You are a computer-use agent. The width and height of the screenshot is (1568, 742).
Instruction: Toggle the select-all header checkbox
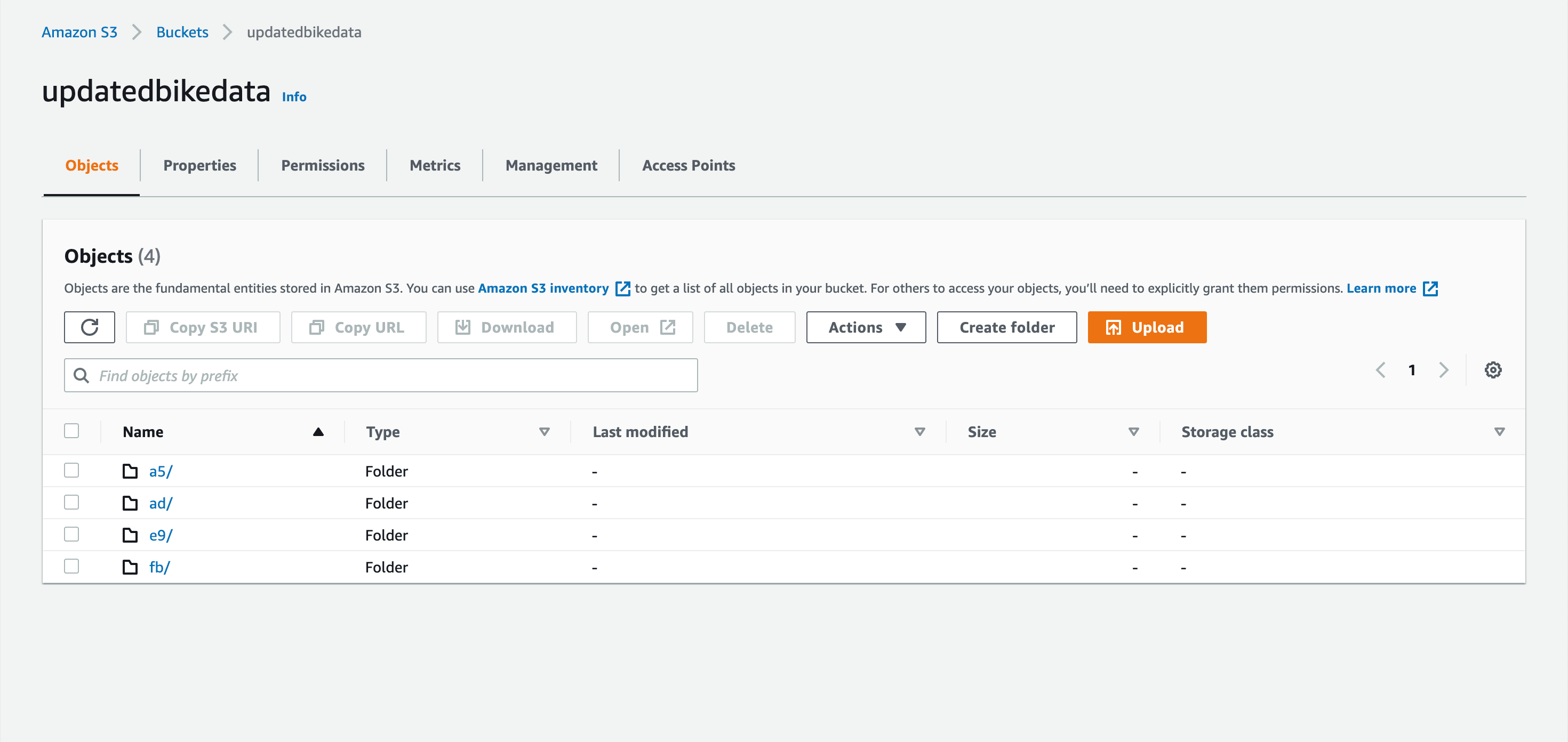point(72,431)
